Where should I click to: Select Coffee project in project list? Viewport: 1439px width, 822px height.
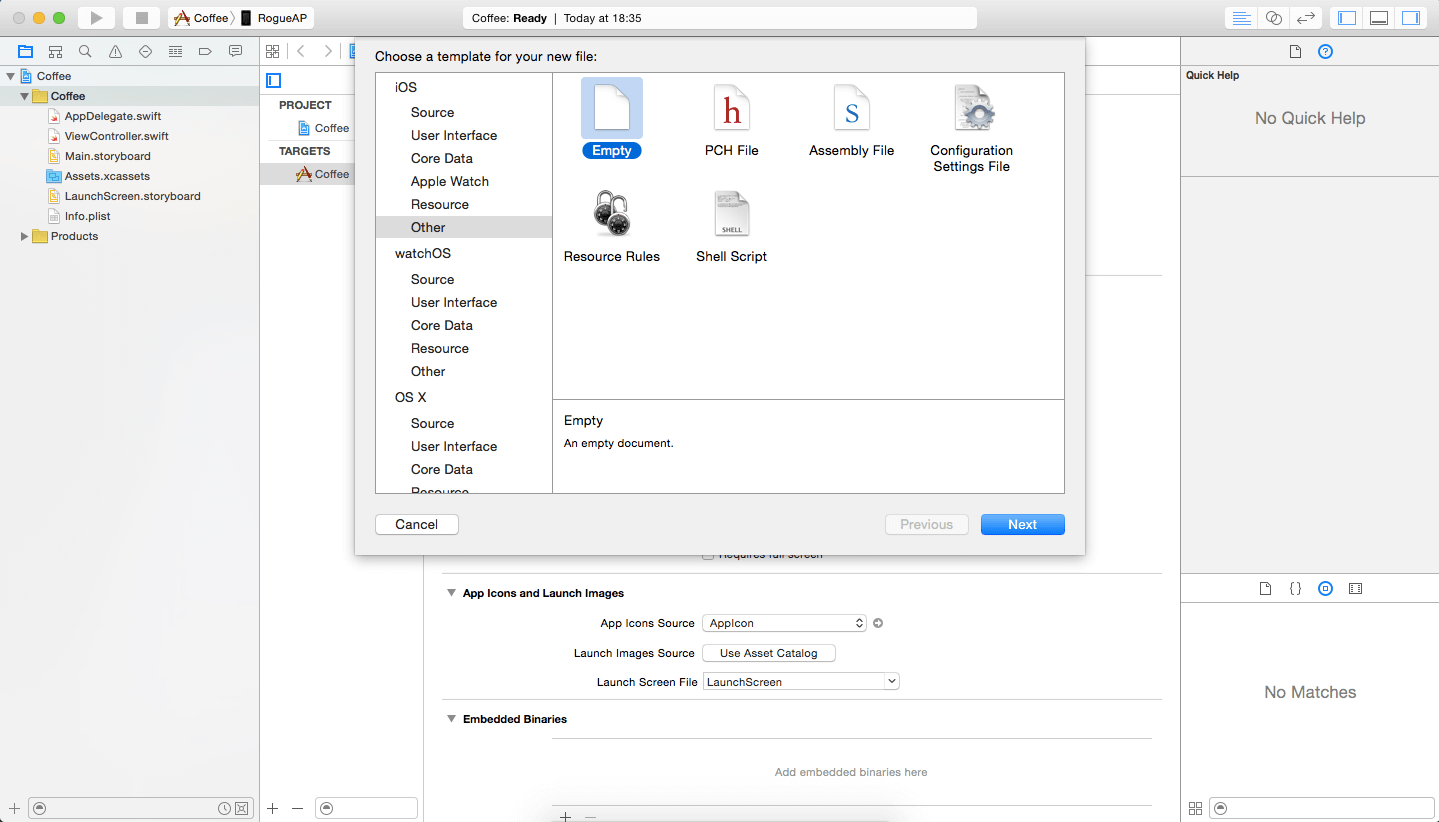coord(323,128)
